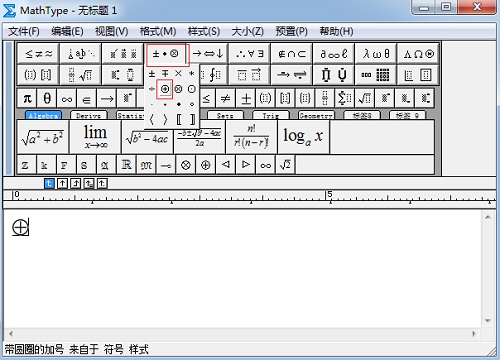500x360 pixels.
Task: Open the 视图(V) menu
Action: [x=111, y=31]
